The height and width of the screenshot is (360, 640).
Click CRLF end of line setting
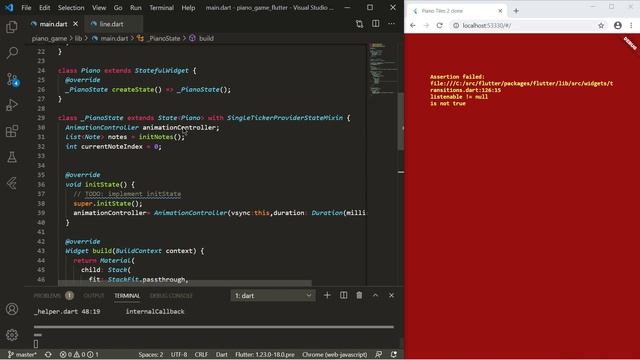click(x=201, y=355)
